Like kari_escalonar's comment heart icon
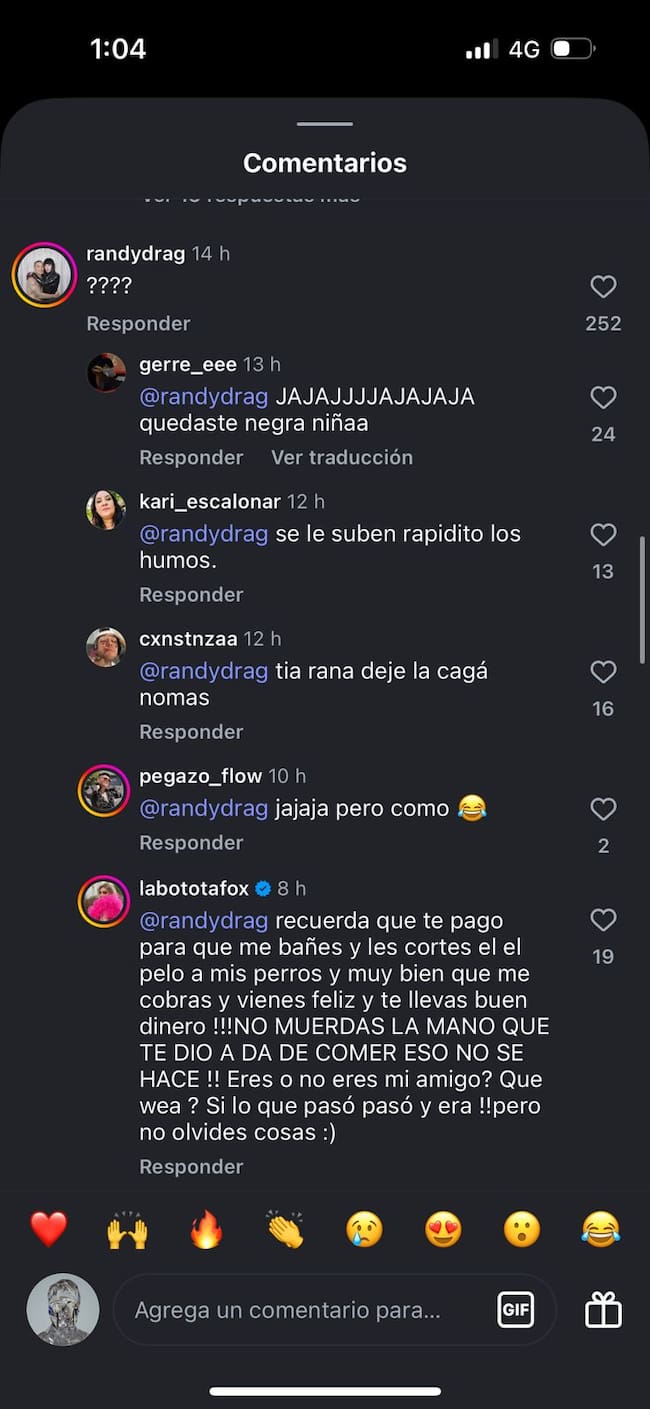The image size is (650, 1409). coord(603,534)
